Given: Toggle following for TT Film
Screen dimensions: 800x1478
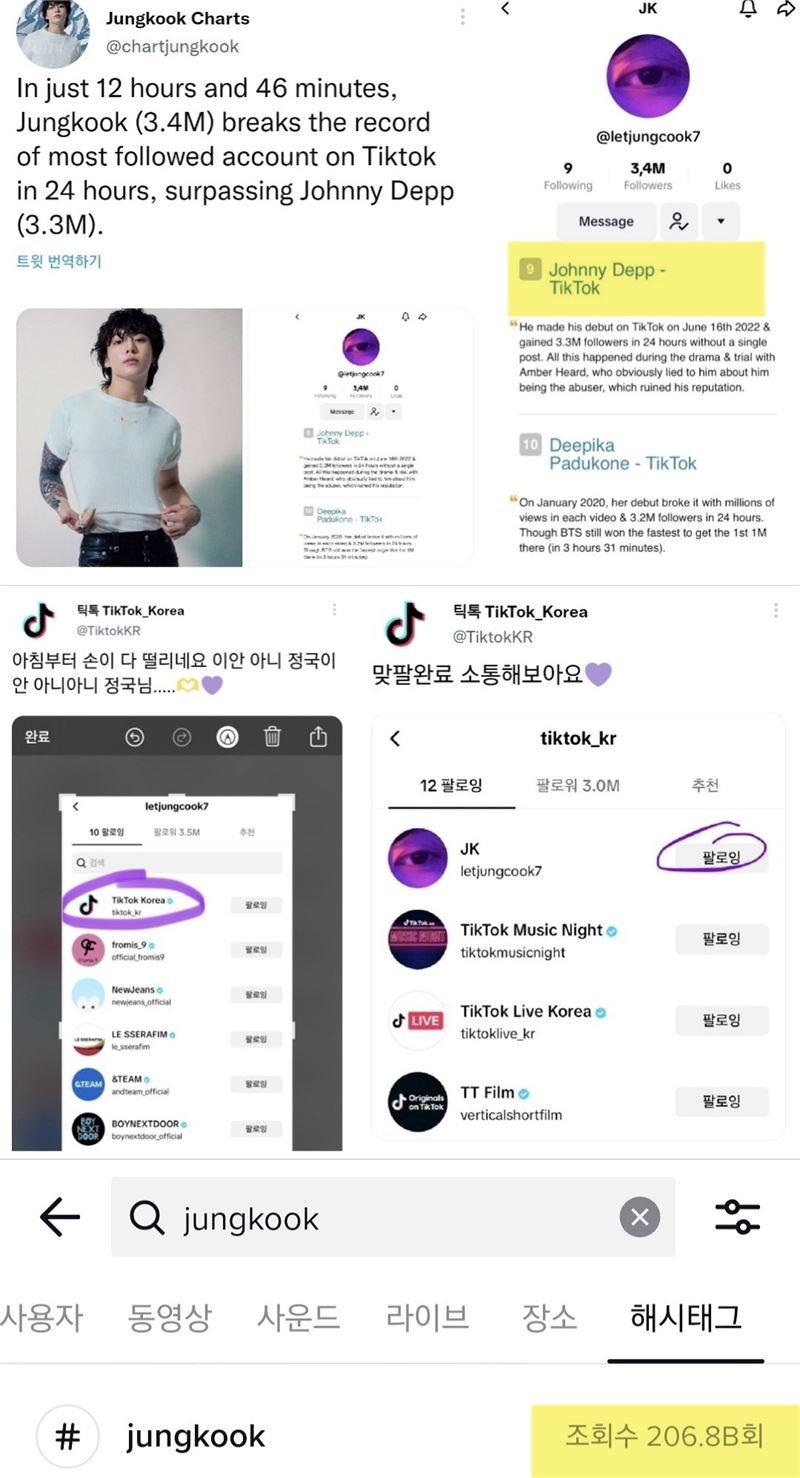Looking at the screenshot, I should pos(721,1102).
